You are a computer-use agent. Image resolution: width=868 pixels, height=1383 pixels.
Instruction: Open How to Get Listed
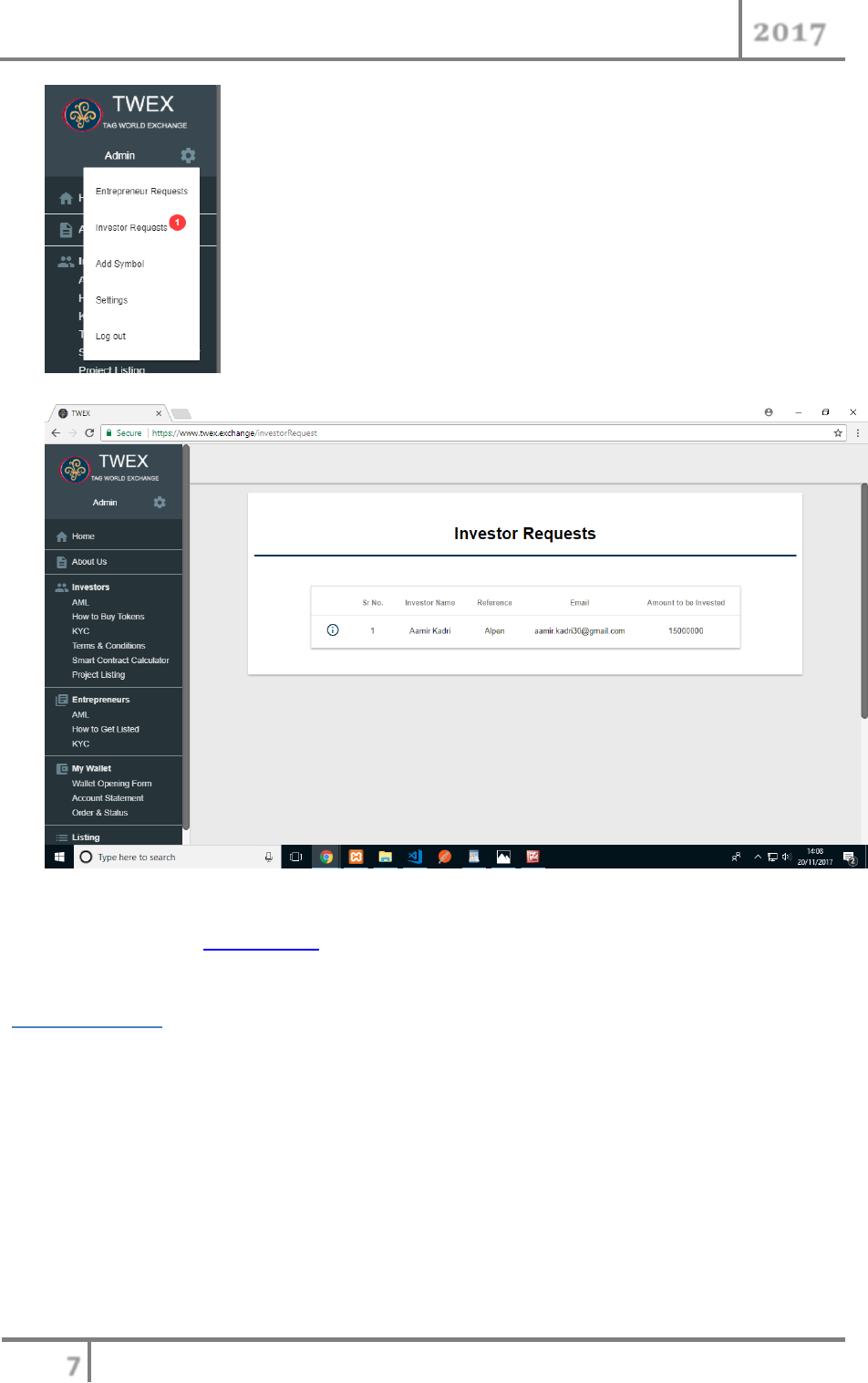[106, 729]
